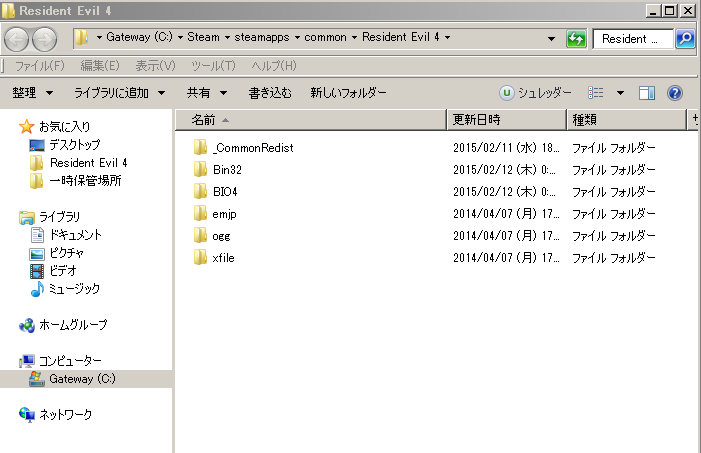Click the search box showing Resident
The height and width of the screenshot is (453, 701).
(633, 39)
